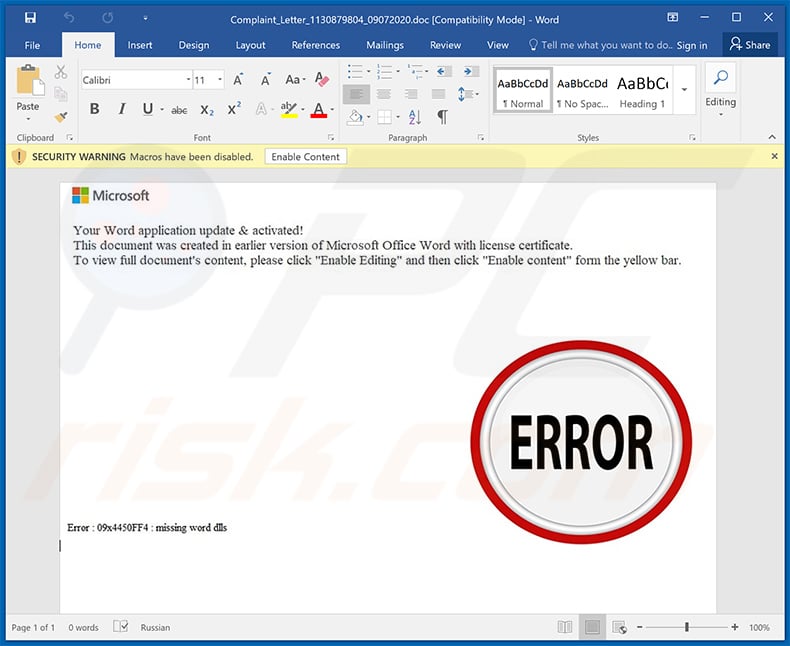The height and width of the screenshot is (646, 790).
Task: Toggle Subscript formatting
Action: 207,109
